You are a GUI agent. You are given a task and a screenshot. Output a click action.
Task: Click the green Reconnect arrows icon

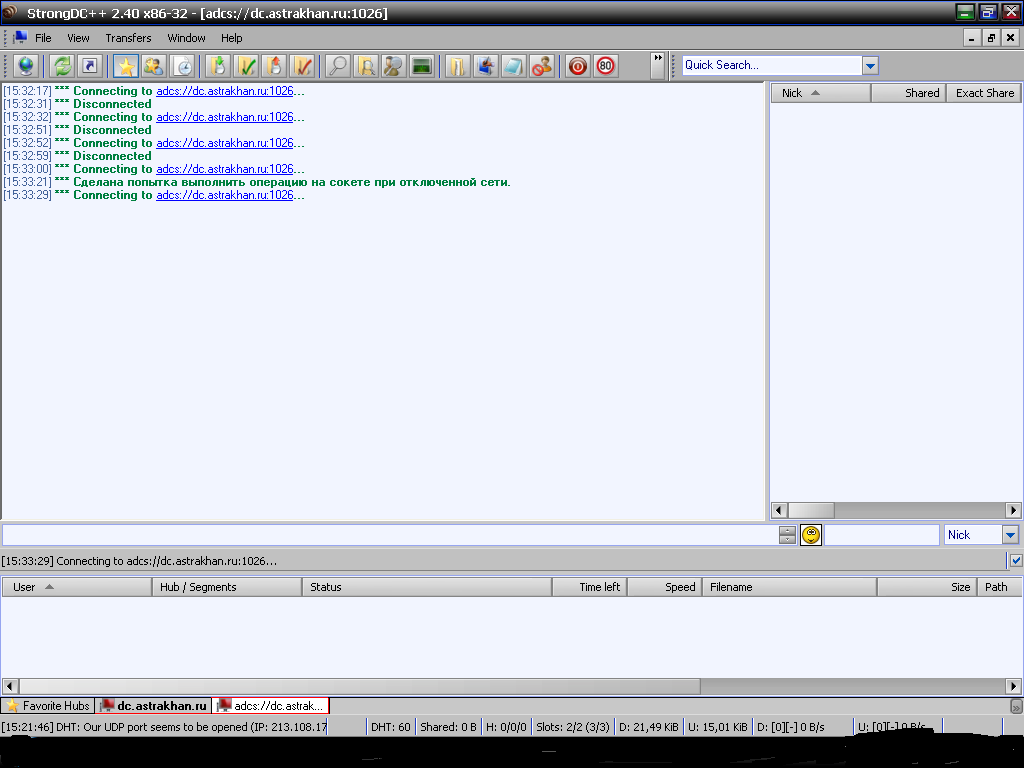[62, 66]
